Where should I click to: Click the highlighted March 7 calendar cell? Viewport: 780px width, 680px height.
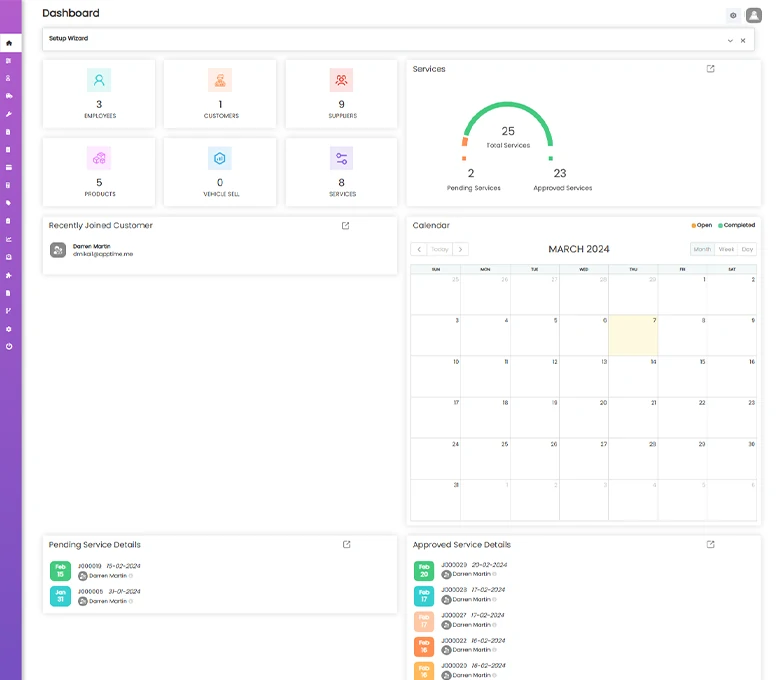tap(633, 335)
